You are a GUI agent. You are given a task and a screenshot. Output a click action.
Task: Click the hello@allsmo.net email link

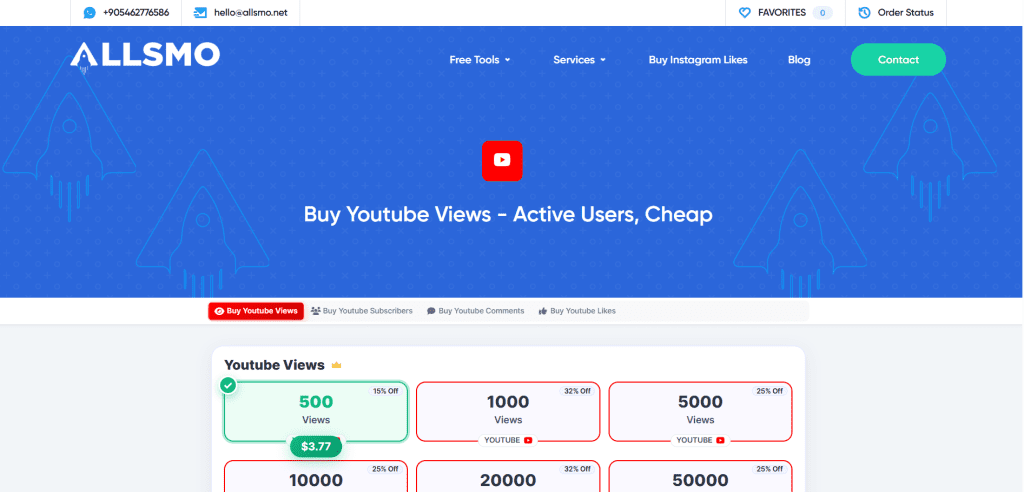click(x=251, y=12)
